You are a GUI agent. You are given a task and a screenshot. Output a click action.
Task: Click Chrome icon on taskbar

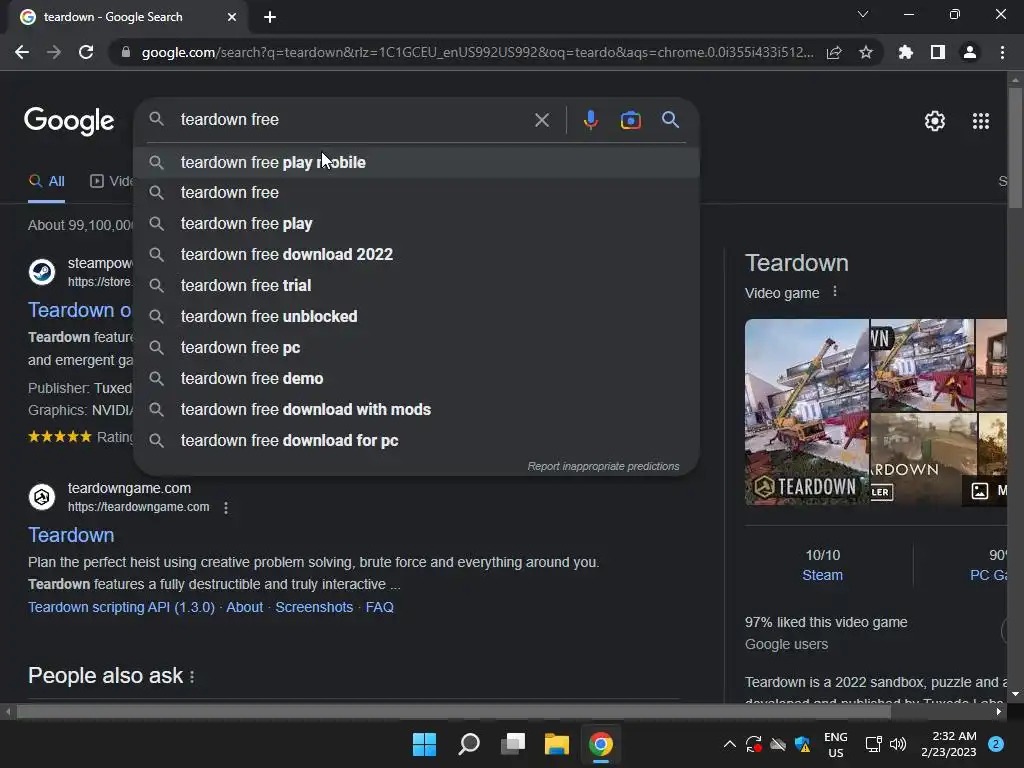click(601, 744)
